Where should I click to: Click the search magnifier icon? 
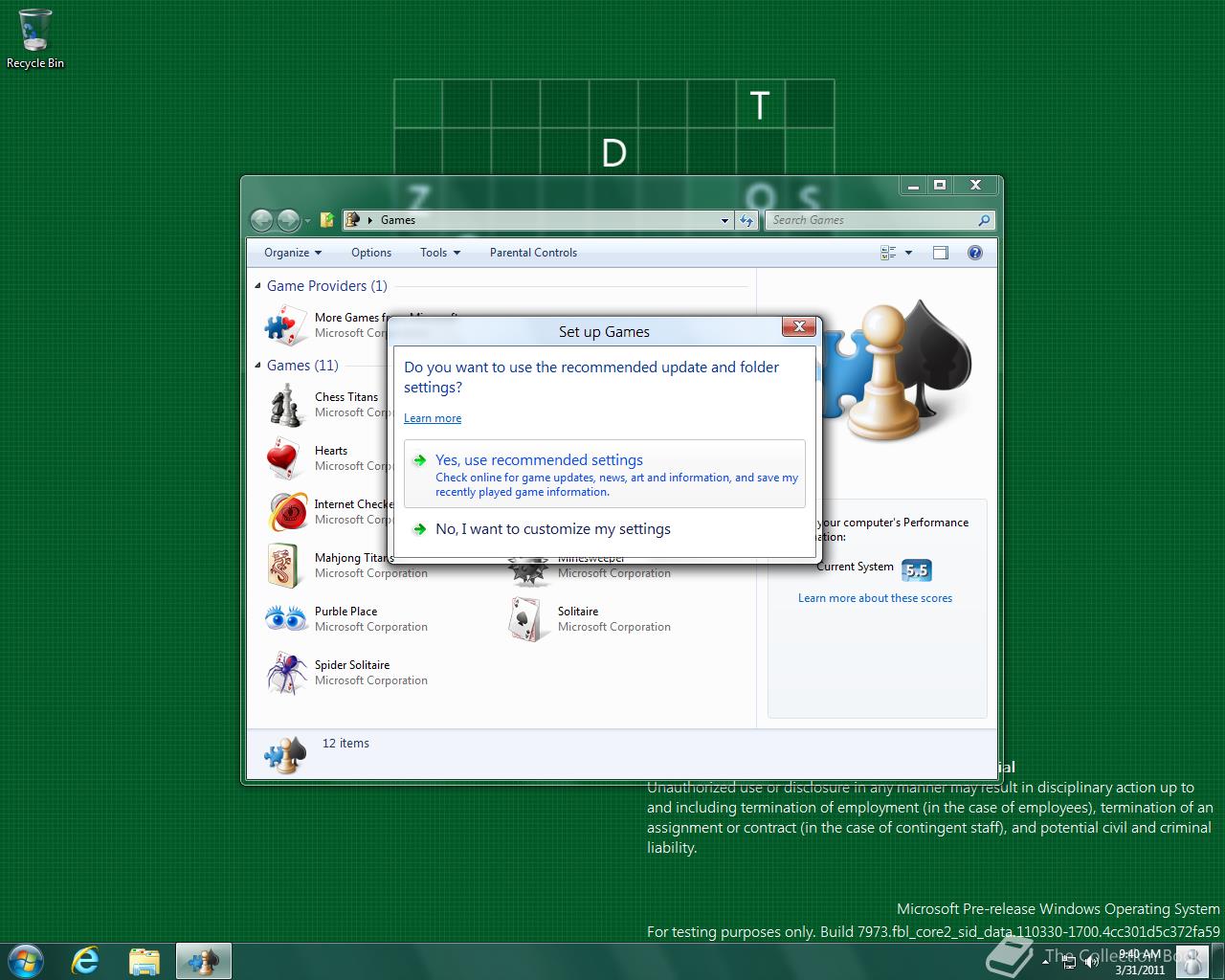[x=984, y=220]
